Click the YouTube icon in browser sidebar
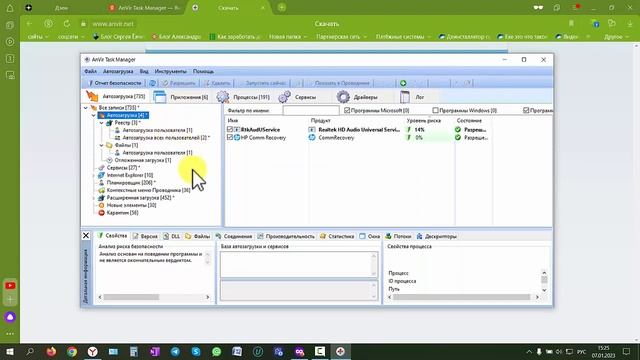The image size is (640, 360). tap(10, 286)
